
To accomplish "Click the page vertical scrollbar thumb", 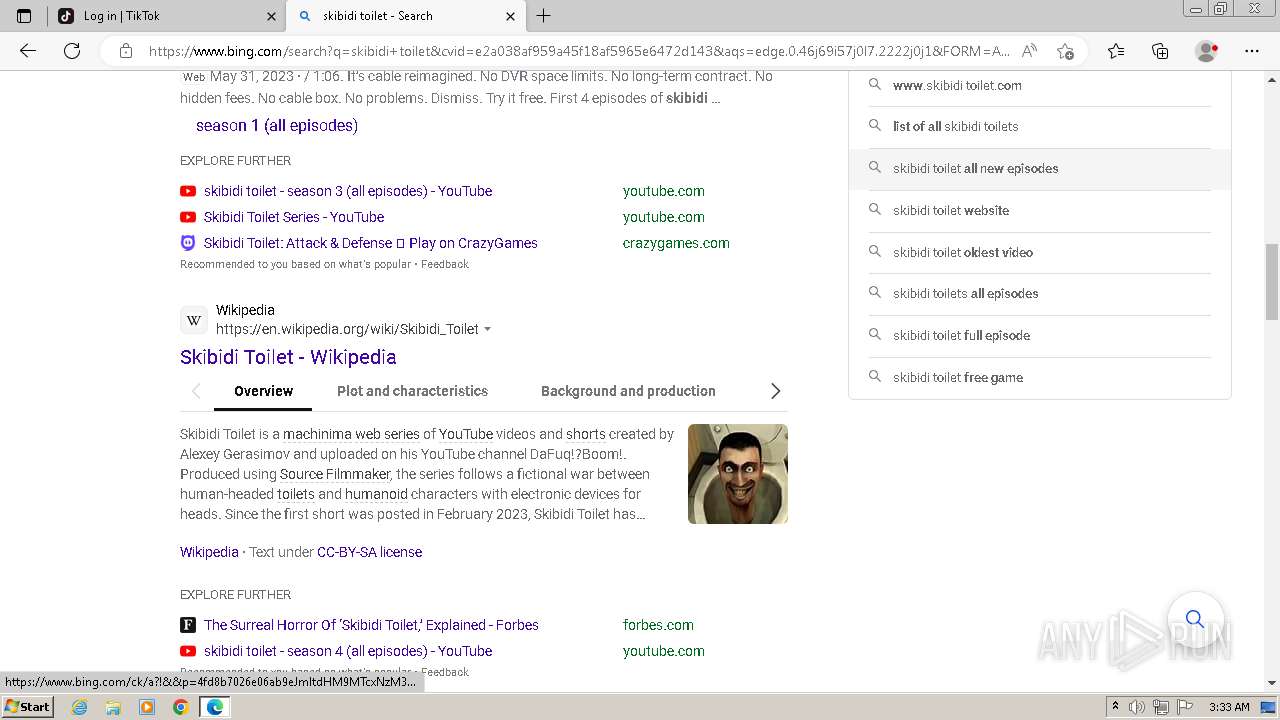I will coord(1272,281).
